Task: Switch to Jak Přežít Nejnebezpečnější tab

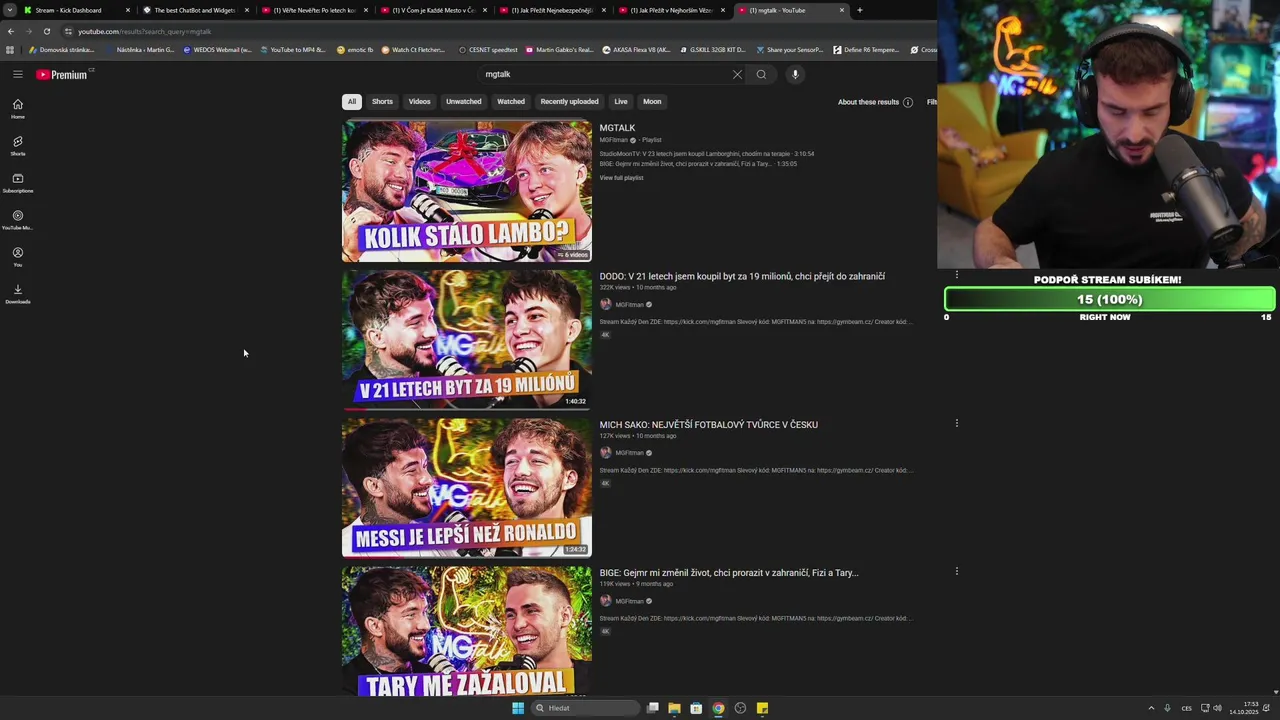Action: tap(552, 10)
